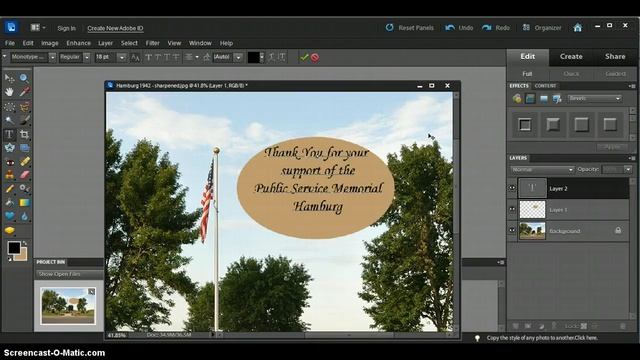Toggle Background layer visibility eye

point(512,231)
